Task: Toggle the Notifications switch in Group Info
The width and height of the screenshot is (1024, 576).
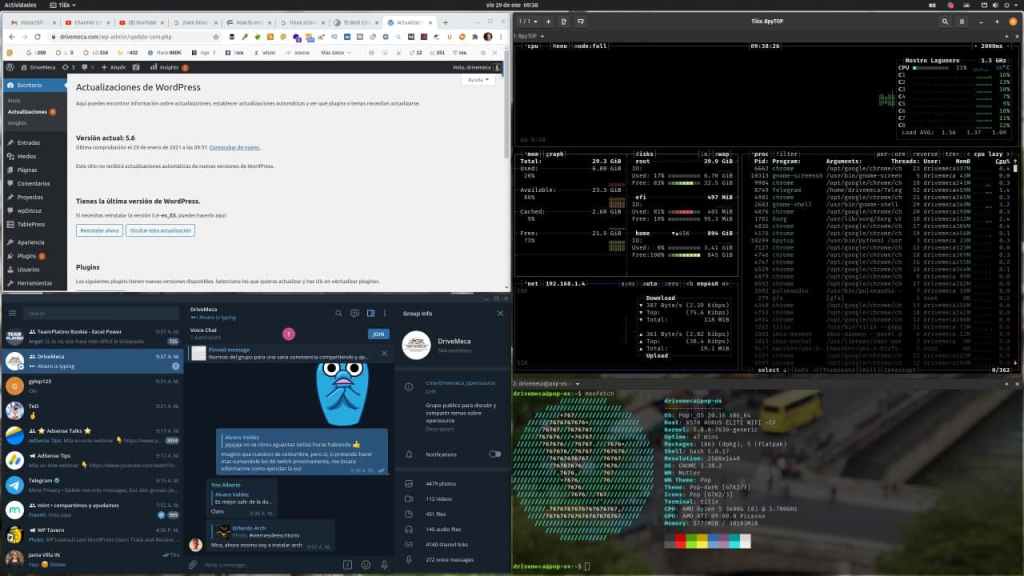Action: coord(494,454)
